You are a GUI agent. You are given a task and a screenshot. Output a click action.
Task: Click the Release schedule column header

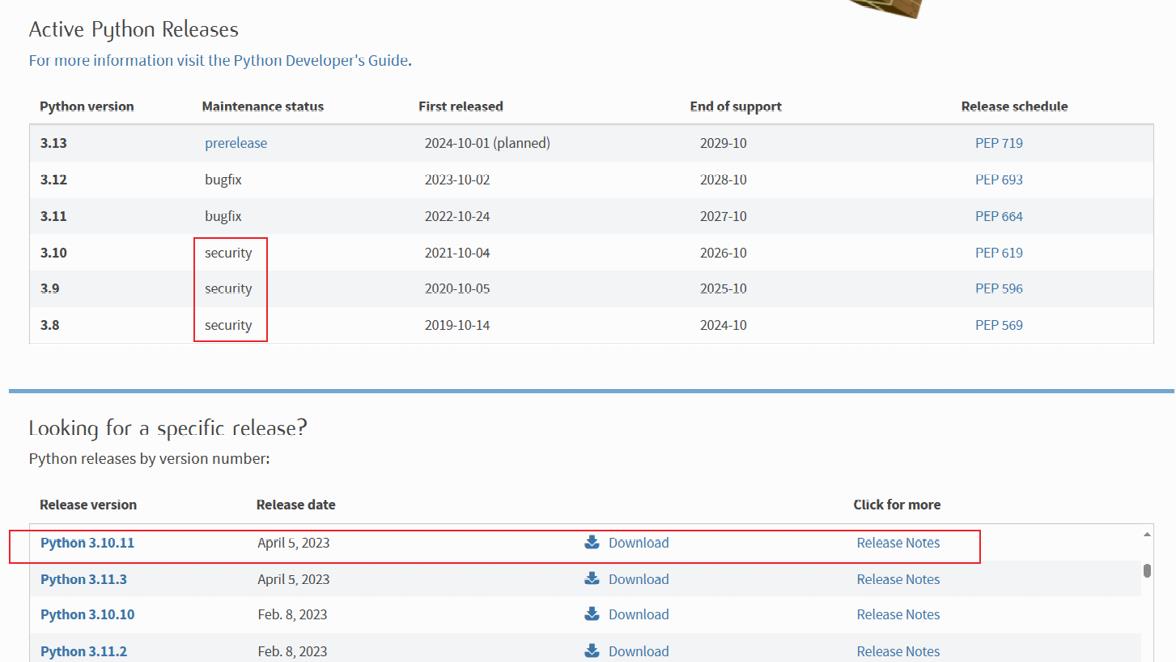pos(1014,106)
